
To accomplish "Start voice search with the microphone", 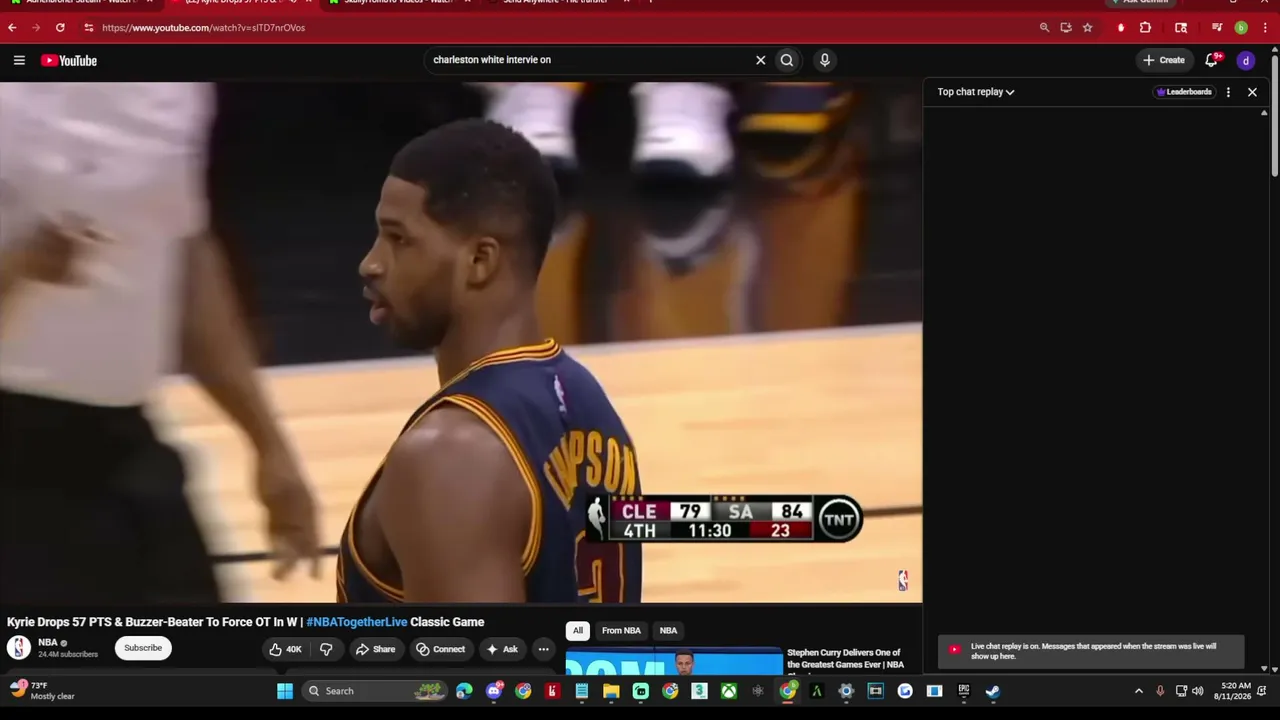I will (x=824, y=60).
